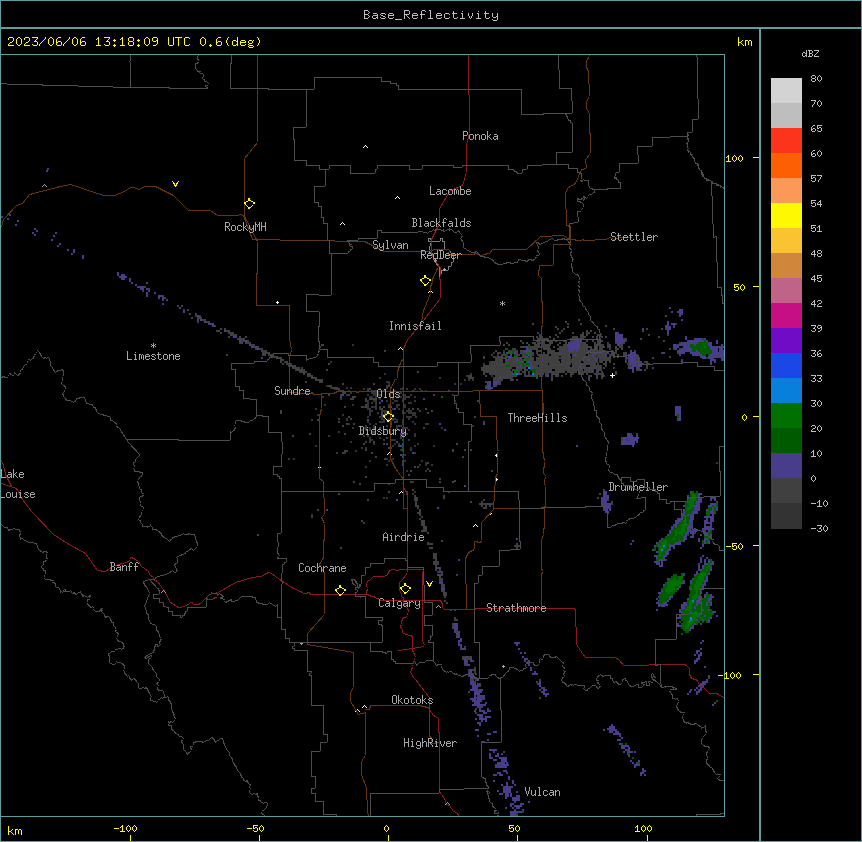Image resolution: width=862 pixels, height=842 pixels.
Task: Click the green echo band southeast of Drumheller
Action: (x=677, y=528)
